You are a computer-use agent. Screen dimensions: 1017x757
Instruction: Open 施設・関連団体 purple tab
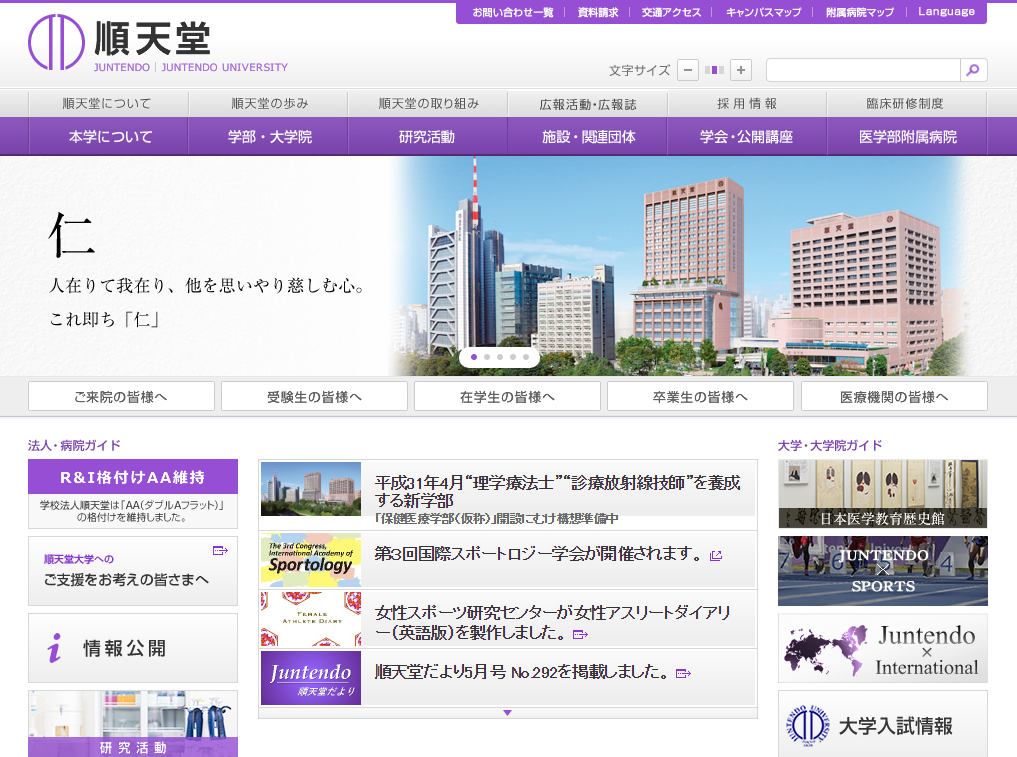coord(588,137)
